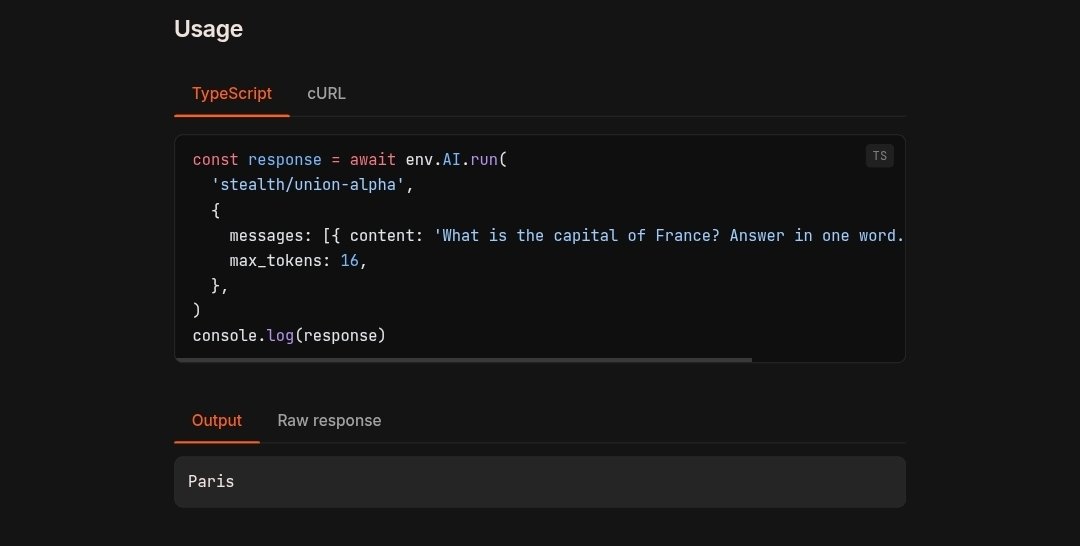Show the Raw response tab
Viewport: 1080px width, 546px height.
tap(329, 421)
